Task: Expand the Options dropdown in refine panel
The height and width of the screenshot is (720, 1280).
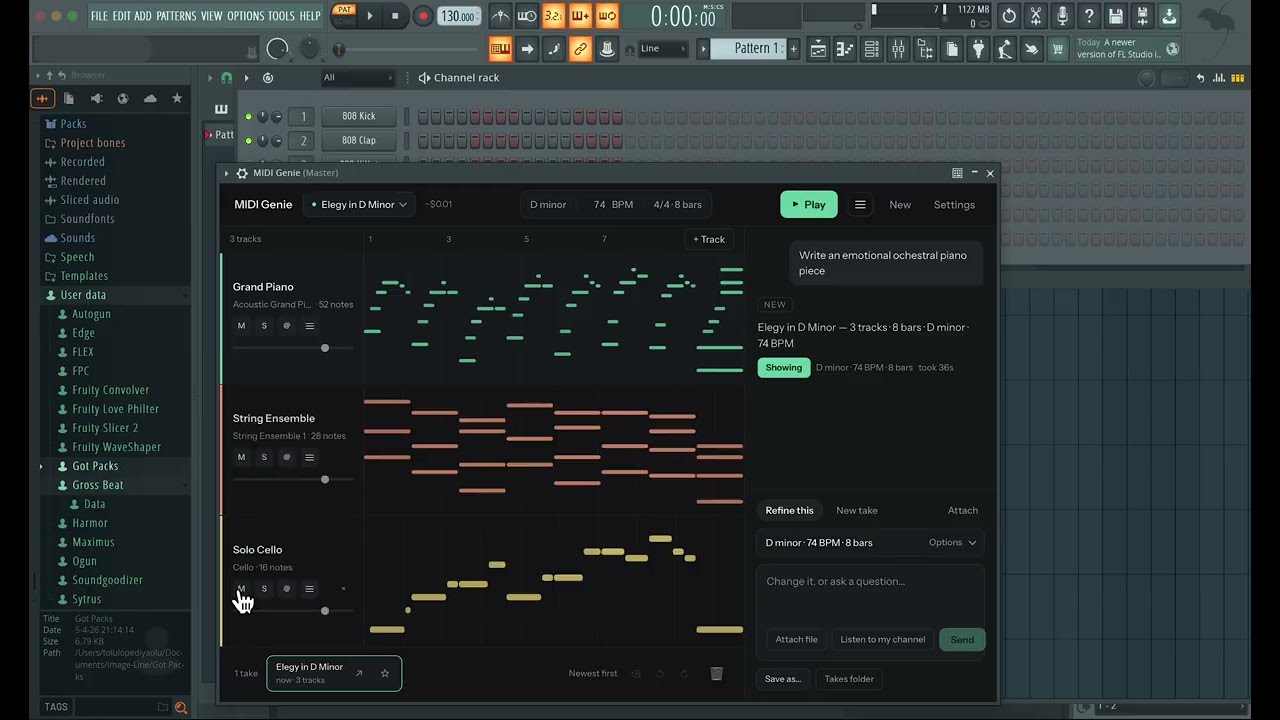Action: [952, 543]
